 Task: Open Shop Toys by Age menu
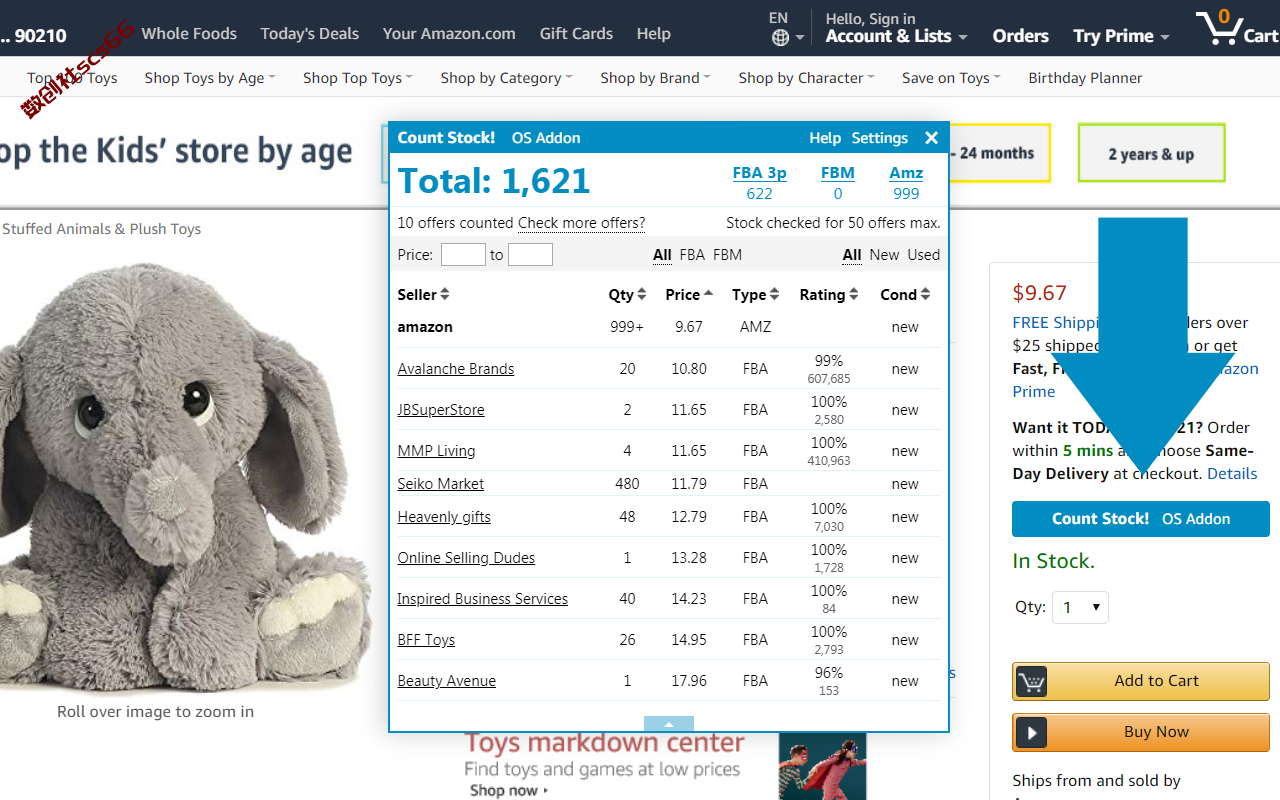pyautogui.click(x=209, y=78)
